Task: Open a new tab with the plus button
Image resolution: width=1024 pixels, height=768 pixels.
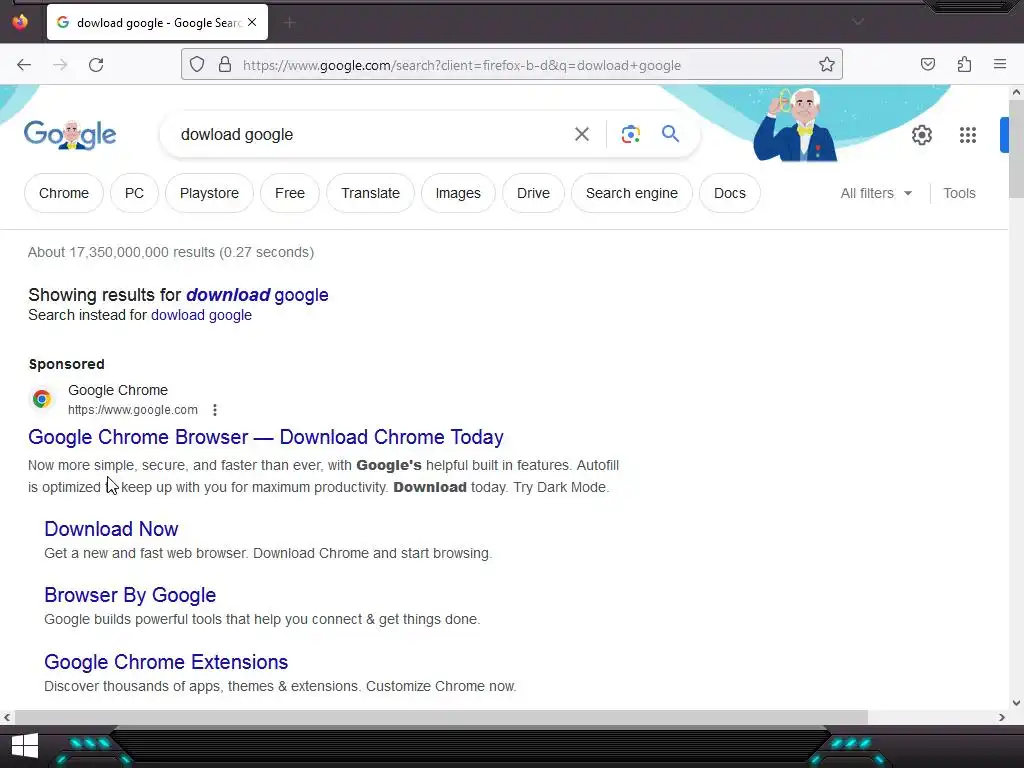Action: (290, 23)
